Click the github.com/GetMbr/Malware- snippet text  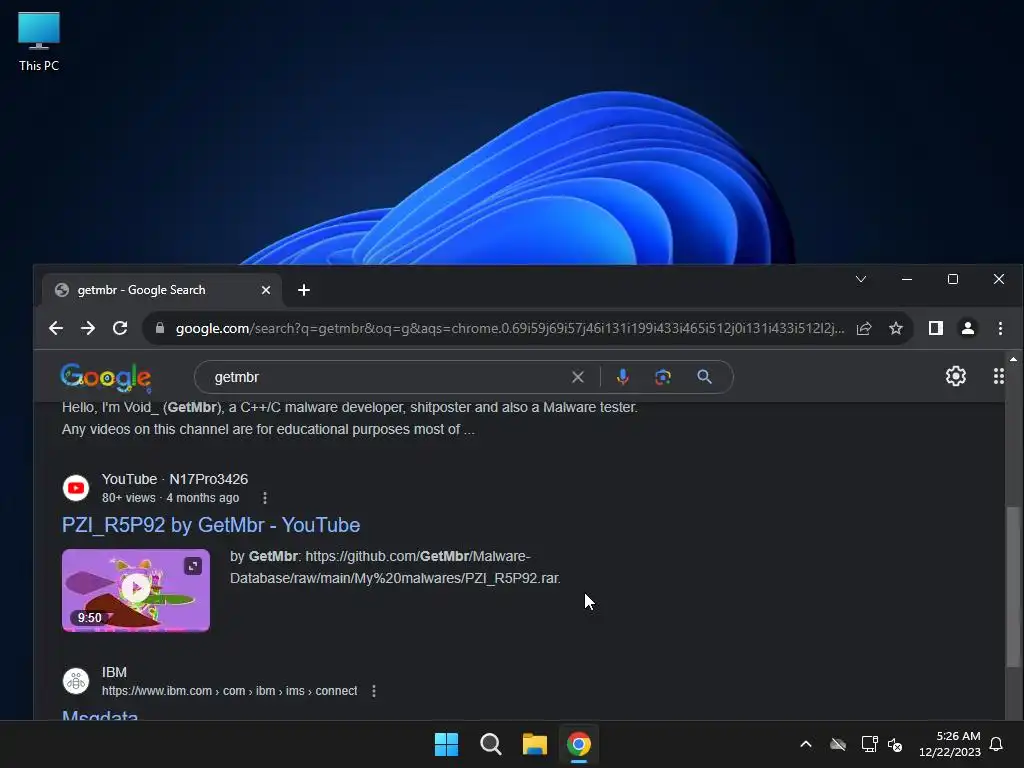418,556
